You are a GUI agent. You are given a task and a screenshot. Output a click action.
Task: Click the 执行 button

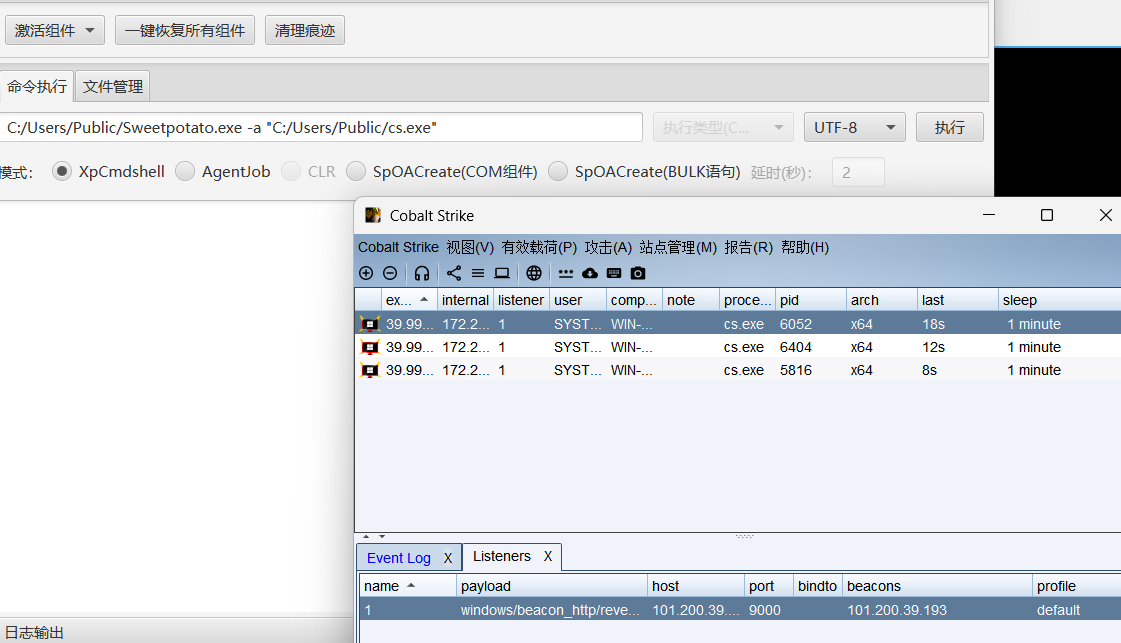[949, 128]
